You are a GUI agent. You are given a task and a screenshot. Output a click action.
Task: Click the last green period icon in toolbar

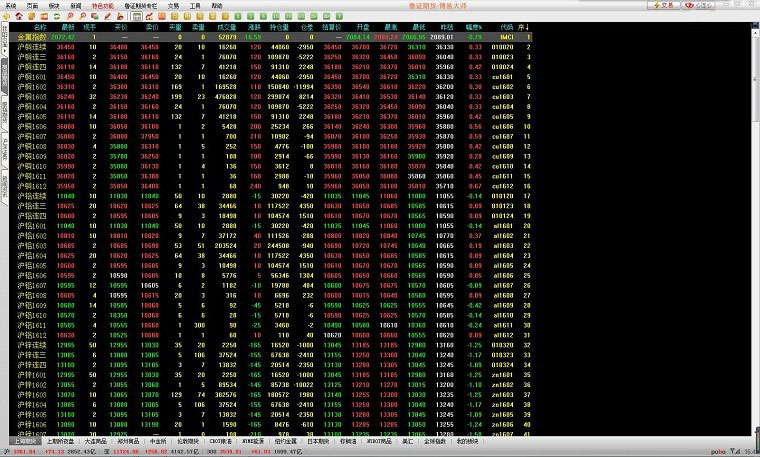click(x=339, y=16)
